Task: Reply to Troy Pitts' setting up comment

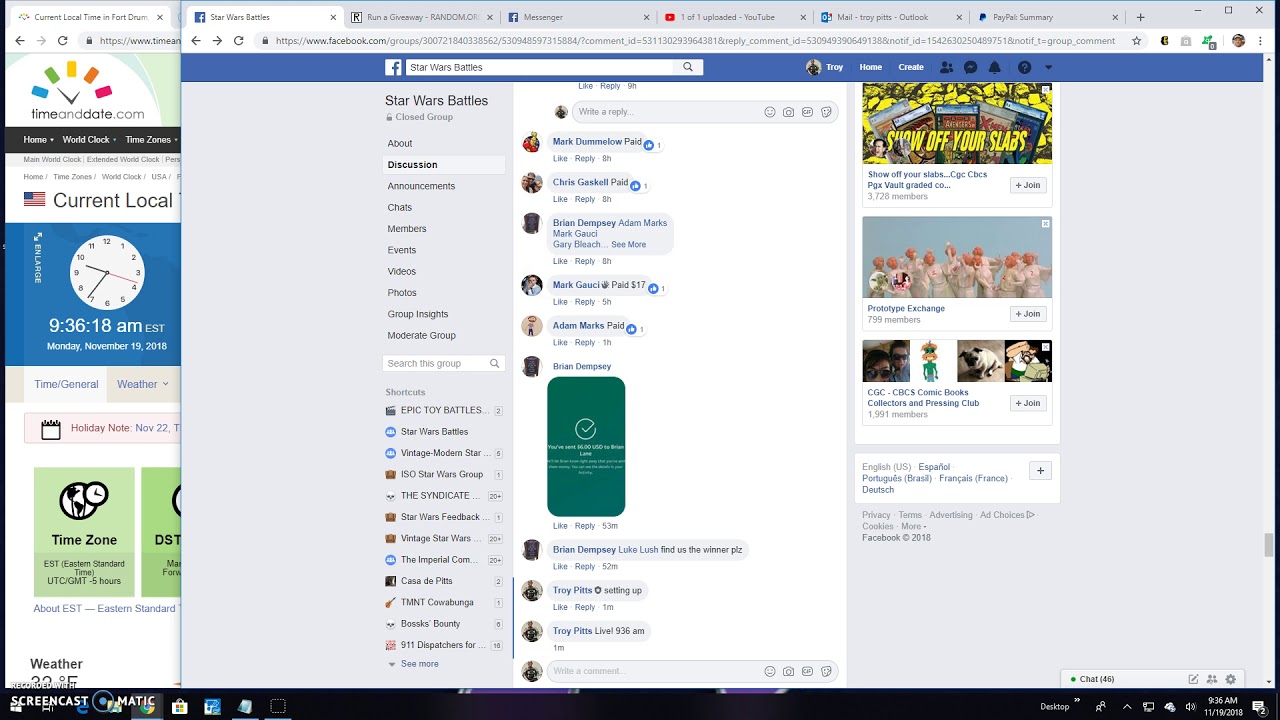Action: pyautogui.click(x=585, y=607)
